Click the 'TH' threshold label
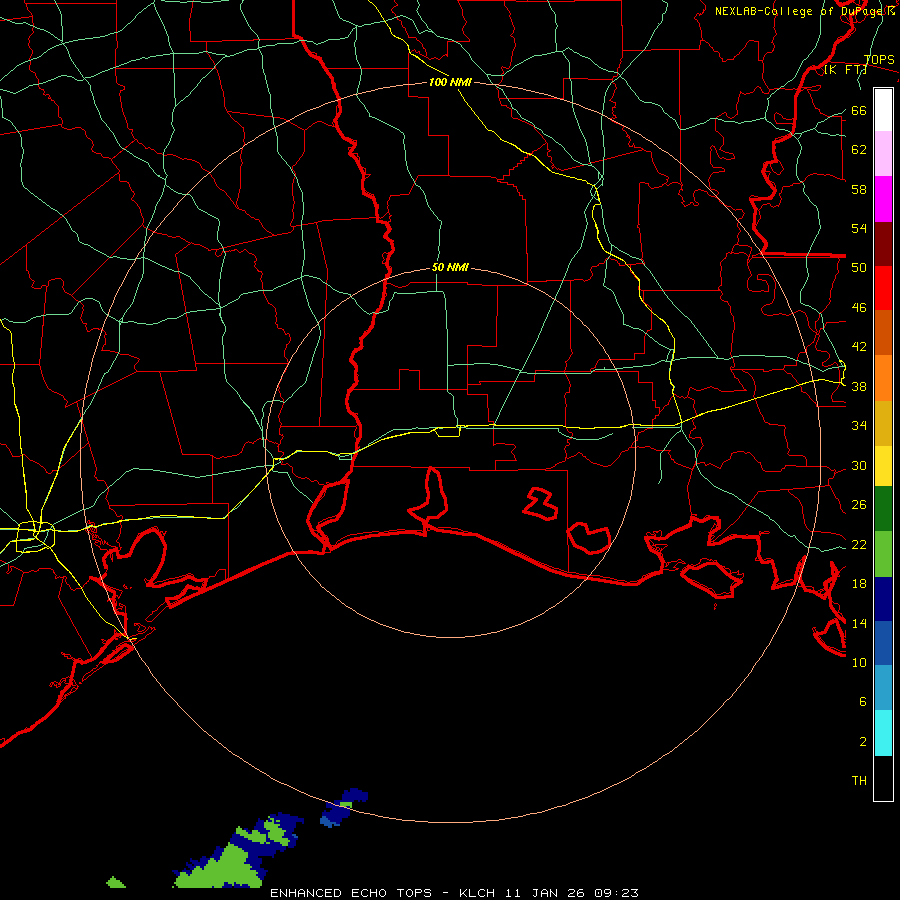The height and width of the screenshot is (900, 900). click(859, 780)
